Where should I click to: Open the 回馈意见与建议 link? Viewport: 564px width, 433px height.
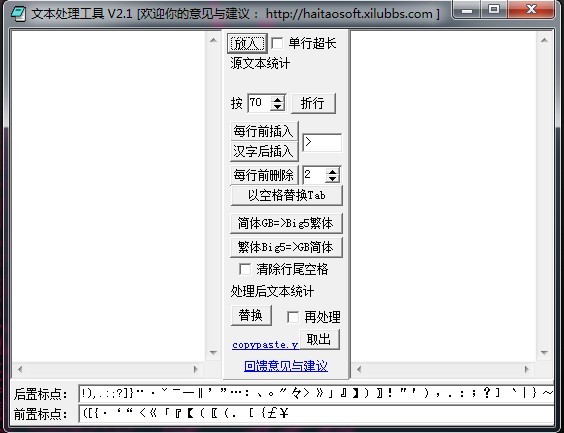click(286, 366)
